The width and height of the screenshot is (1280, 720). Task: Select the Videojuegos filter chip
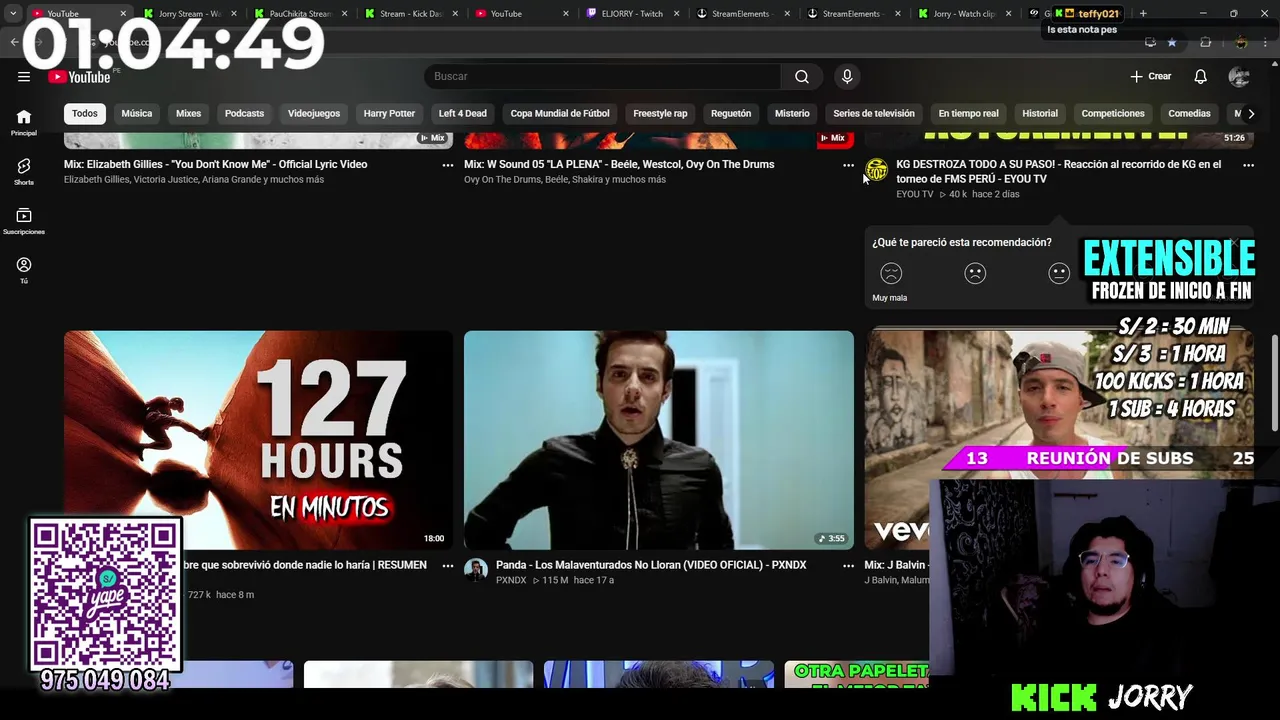(x=314, y=113)
